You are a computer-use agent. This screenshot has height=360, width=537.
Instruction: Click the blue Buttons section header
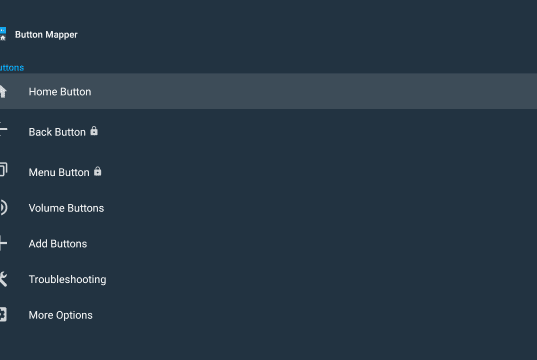[12, 67]
